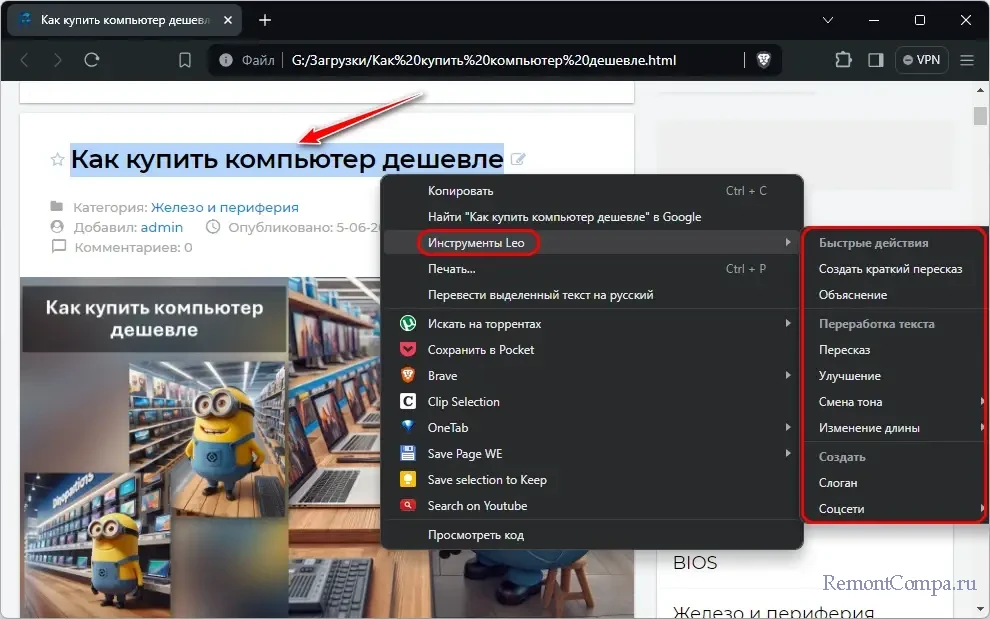990x619 pixels.
Task: Click the admin author link
Action: coord(161,227)
